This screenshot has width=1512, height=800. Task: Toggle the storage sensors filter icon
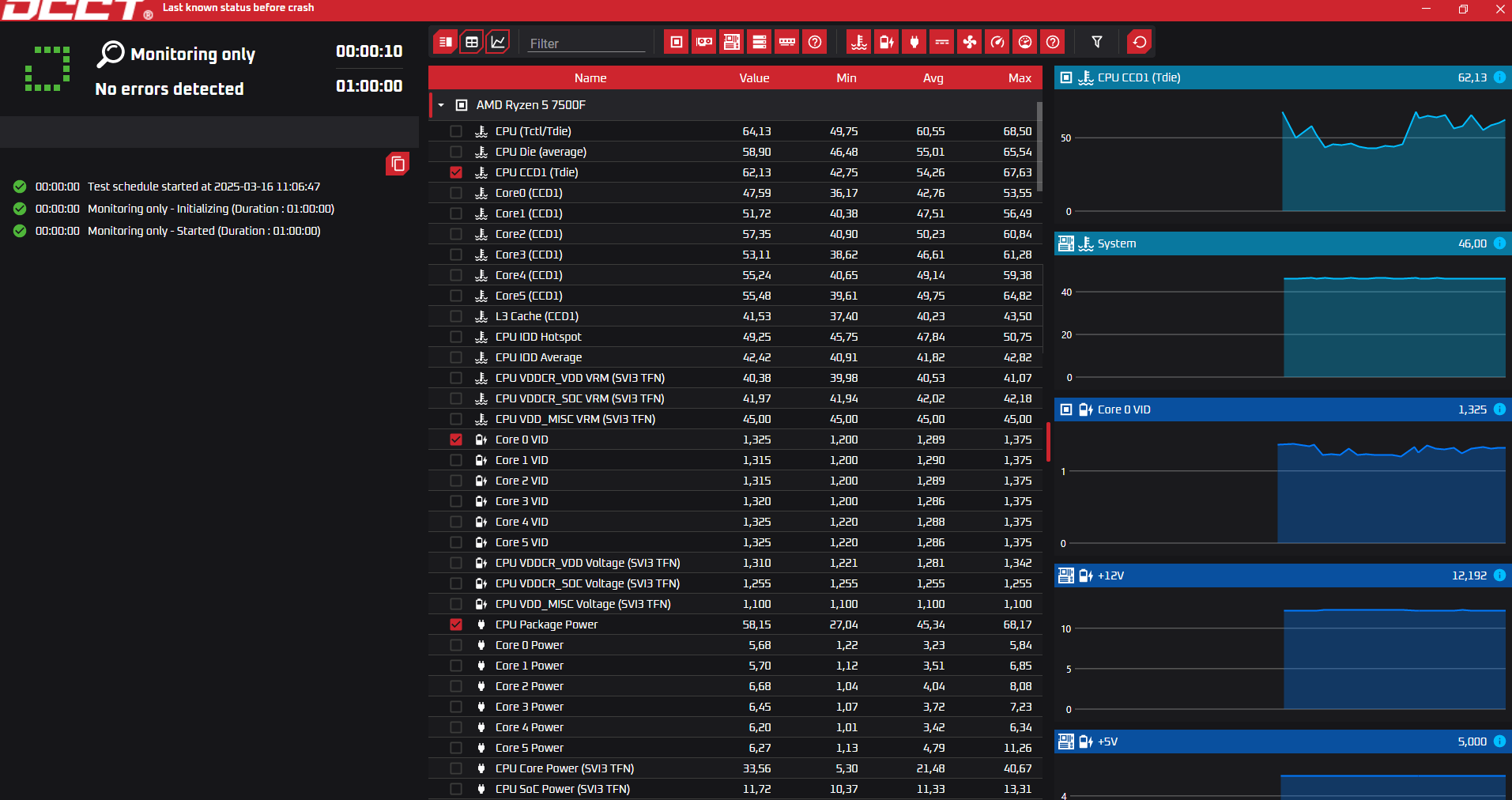(760, 42)
